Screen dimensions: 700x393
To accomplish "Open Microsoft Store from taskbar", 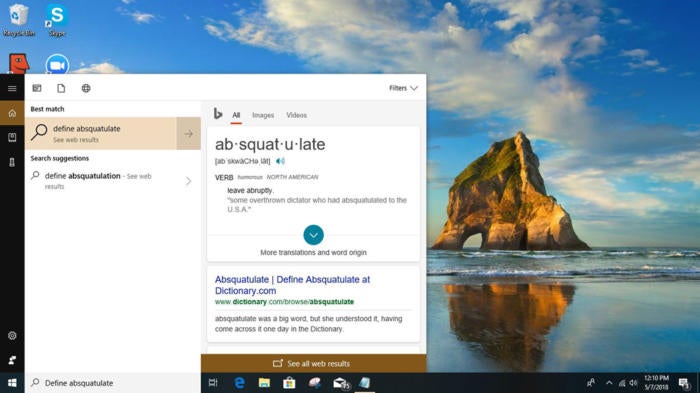I will (x=289, y=383).
